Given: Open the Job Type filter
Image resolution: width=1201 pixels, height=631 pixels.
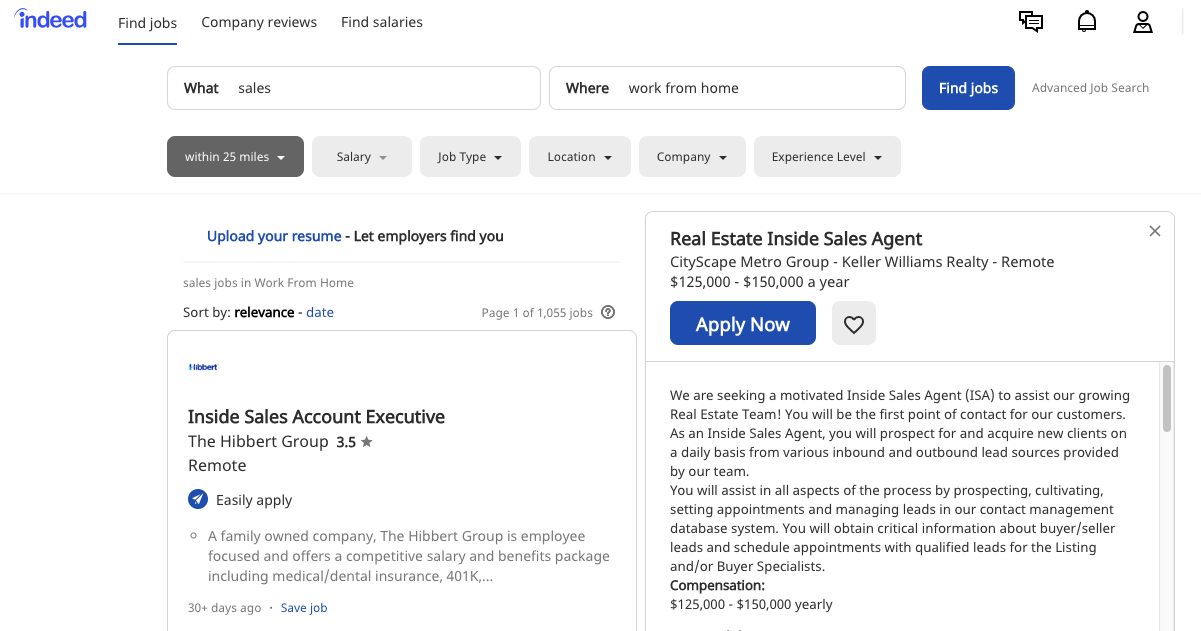Looking at the screenshot, I should [470, 156].
